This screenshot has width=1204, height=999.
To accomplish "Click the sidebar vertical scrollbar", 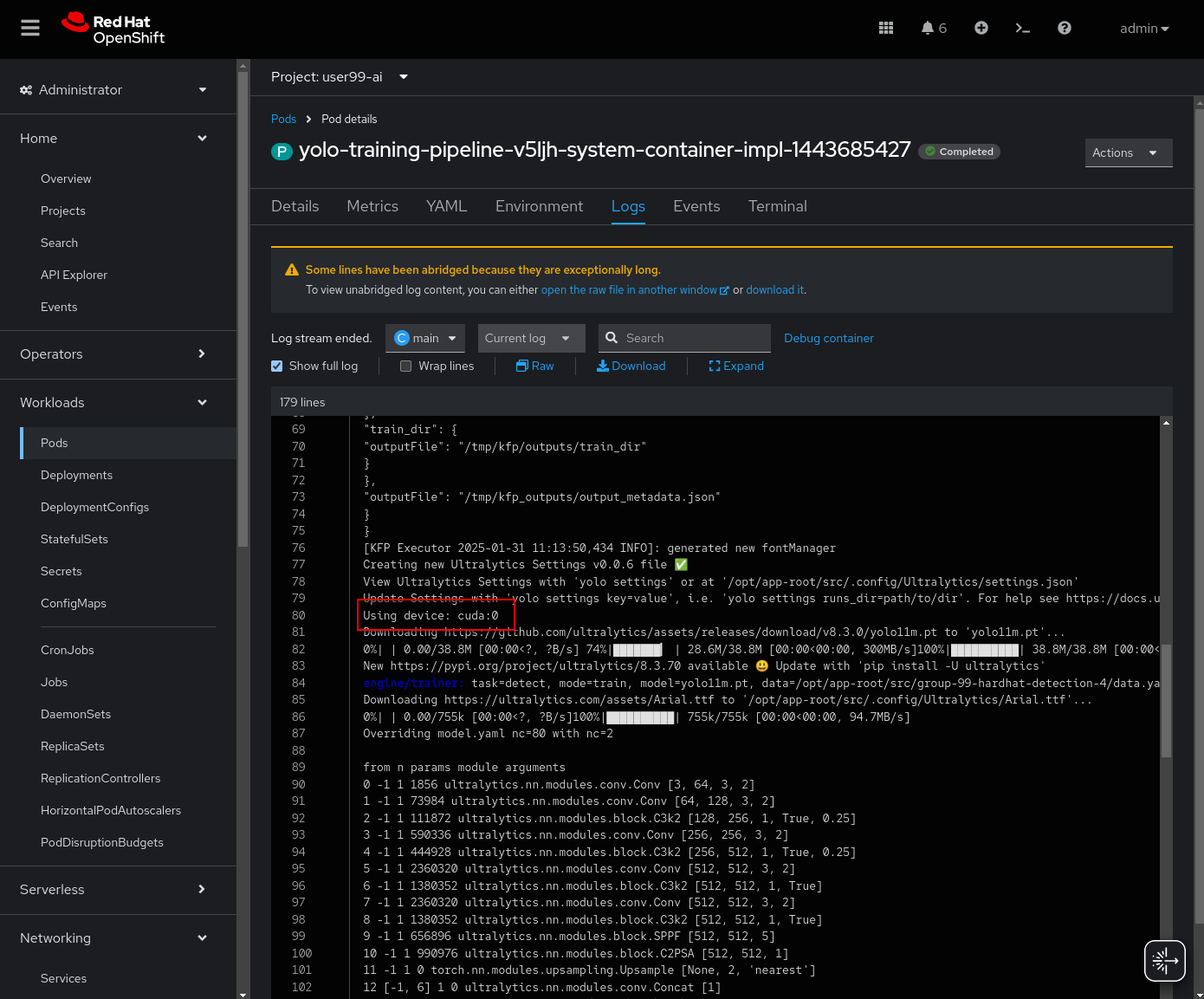I will click(243, 308).
